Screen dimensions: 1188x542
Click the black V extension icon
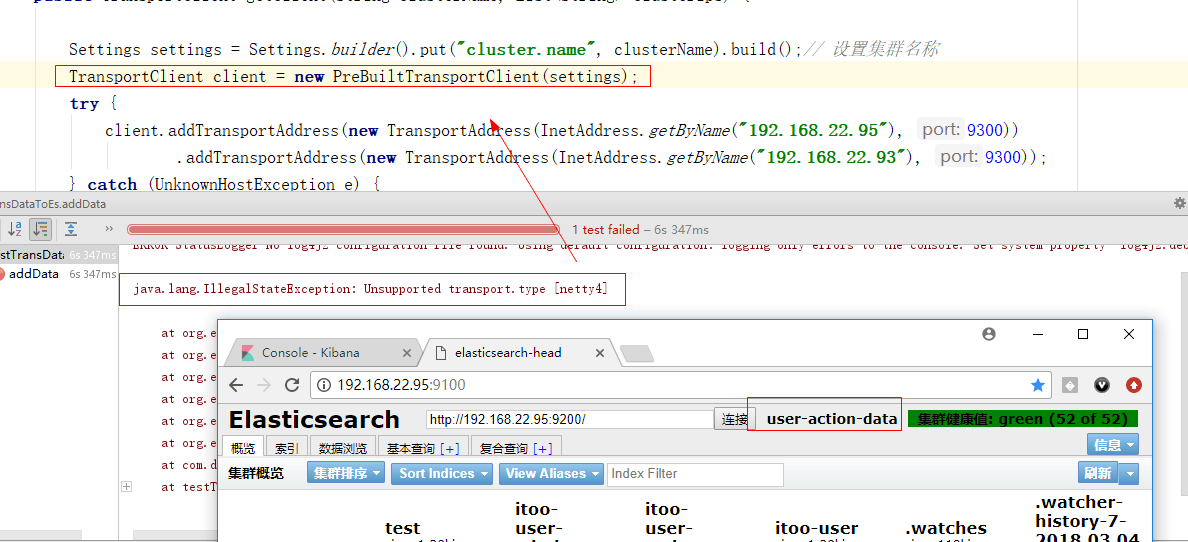1102,385
